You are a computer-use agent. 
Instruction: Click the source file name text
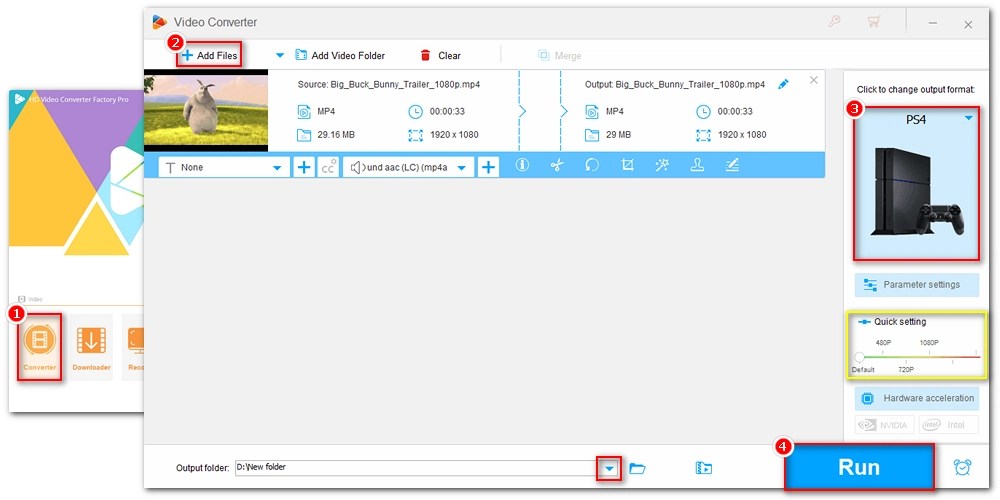tap(388, 84)
